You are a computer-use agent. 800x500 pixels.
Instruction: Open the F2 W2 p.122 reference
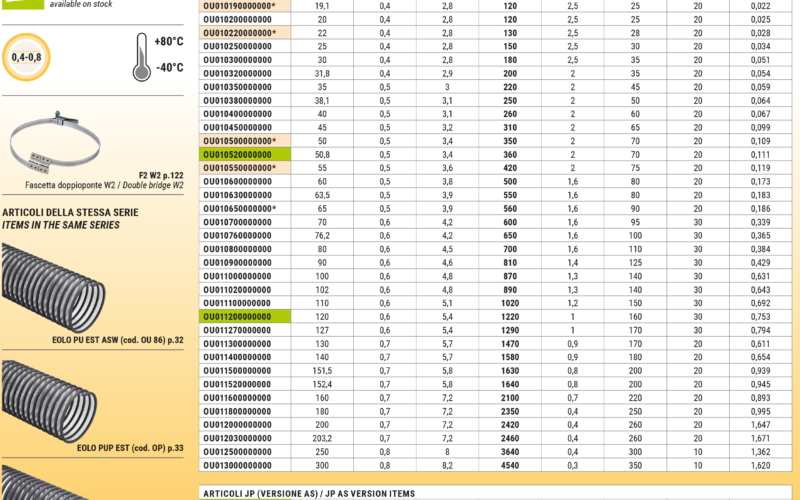tap(161, 175)
